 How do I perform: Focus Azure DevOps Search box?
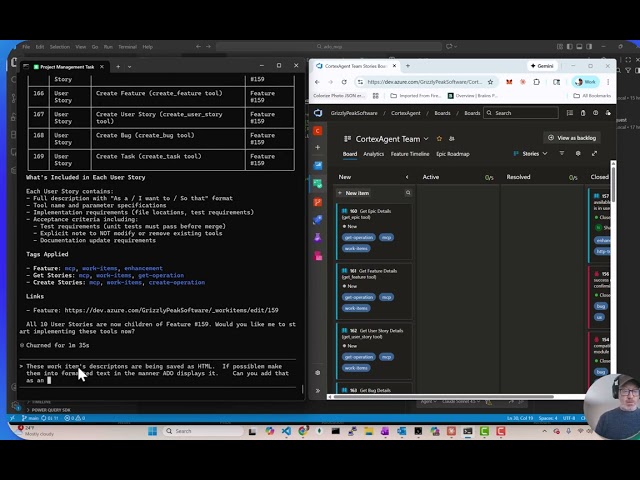521,113
